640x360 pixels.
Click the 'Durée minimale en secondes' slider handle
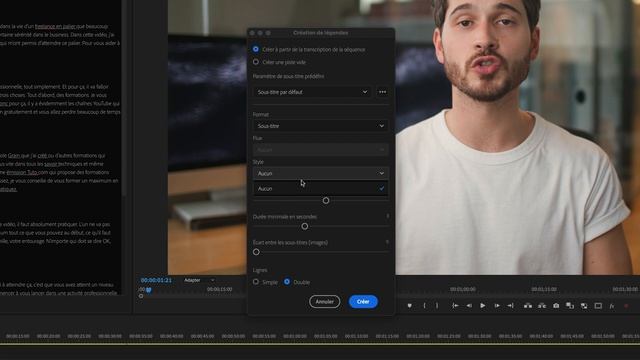click(304, 226)
